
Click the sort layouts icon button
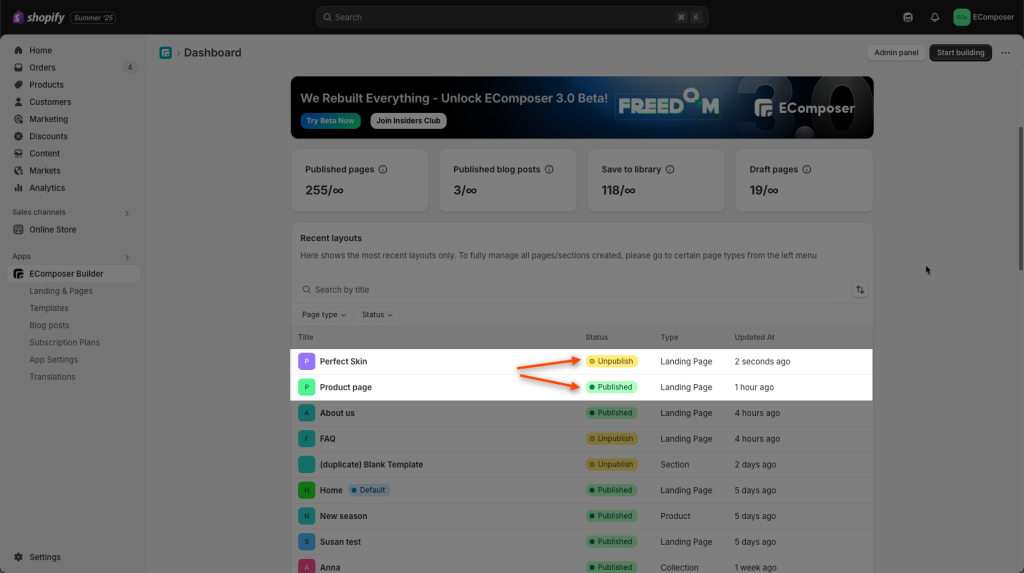click(x=860, y=290)
